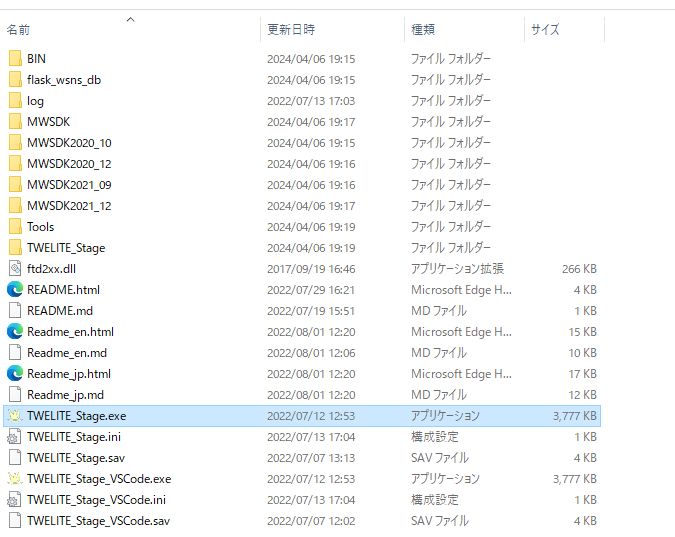Image resolution: width=675 pixels, height=537 pixels.
Task: Click the file name TWELITE_Stage_VSCode.sav
Action: click(x=99, y=521)
